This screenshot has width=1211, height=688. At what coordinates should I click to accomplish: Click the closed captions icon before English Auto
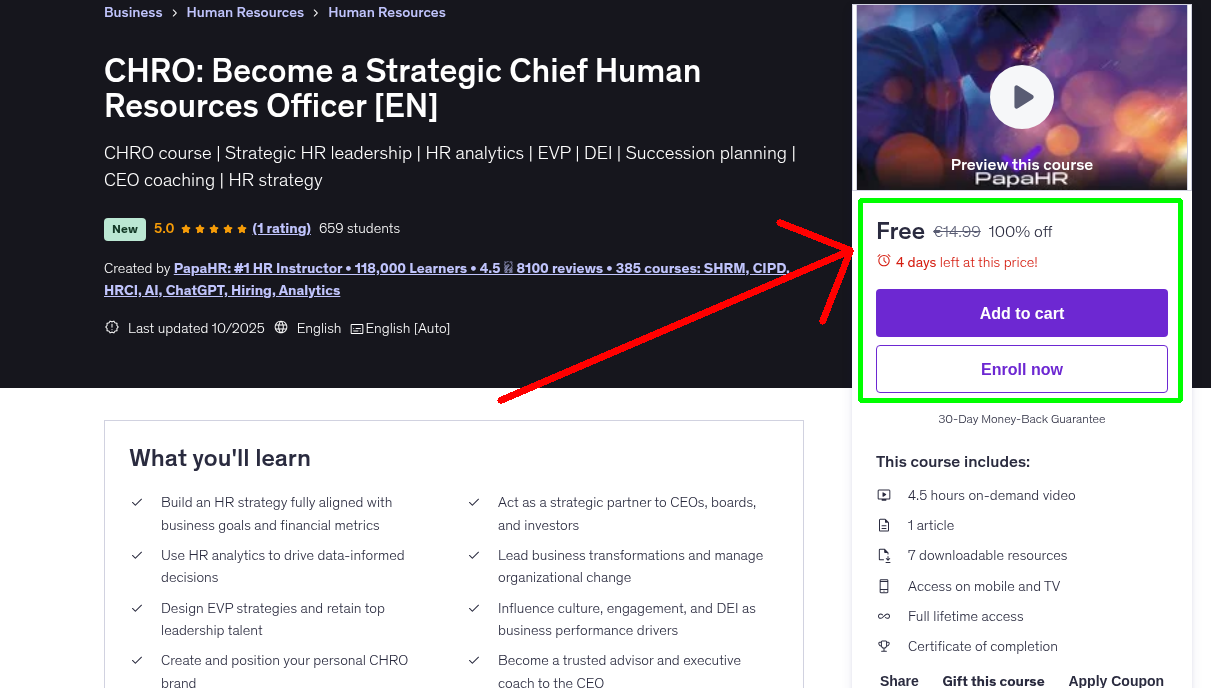[x=355, y=328]
